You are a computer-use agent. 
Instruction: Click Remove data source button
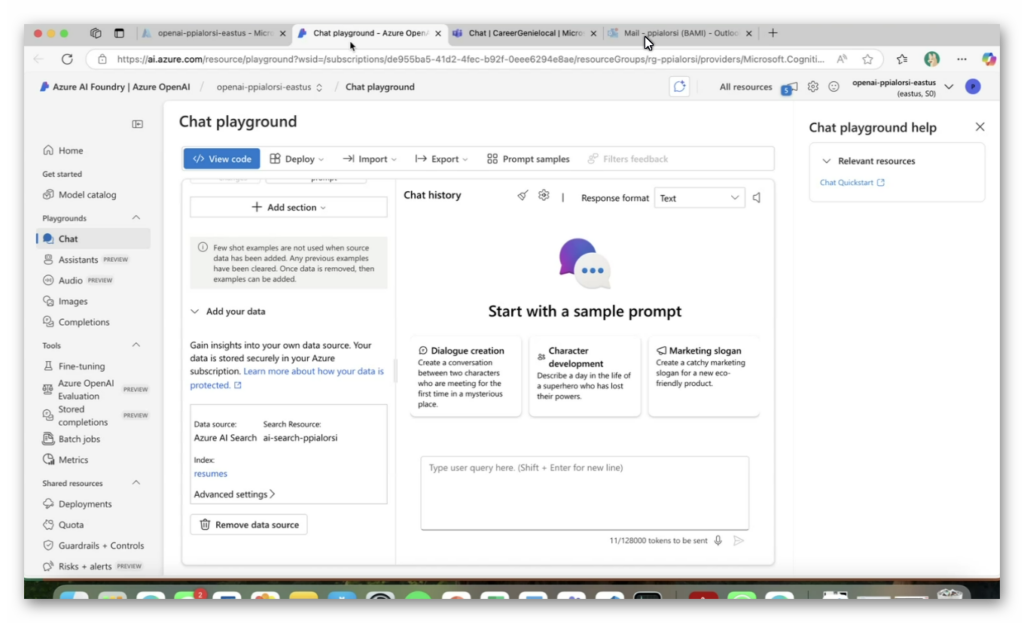pyautogui.click(x=249, y=524)
